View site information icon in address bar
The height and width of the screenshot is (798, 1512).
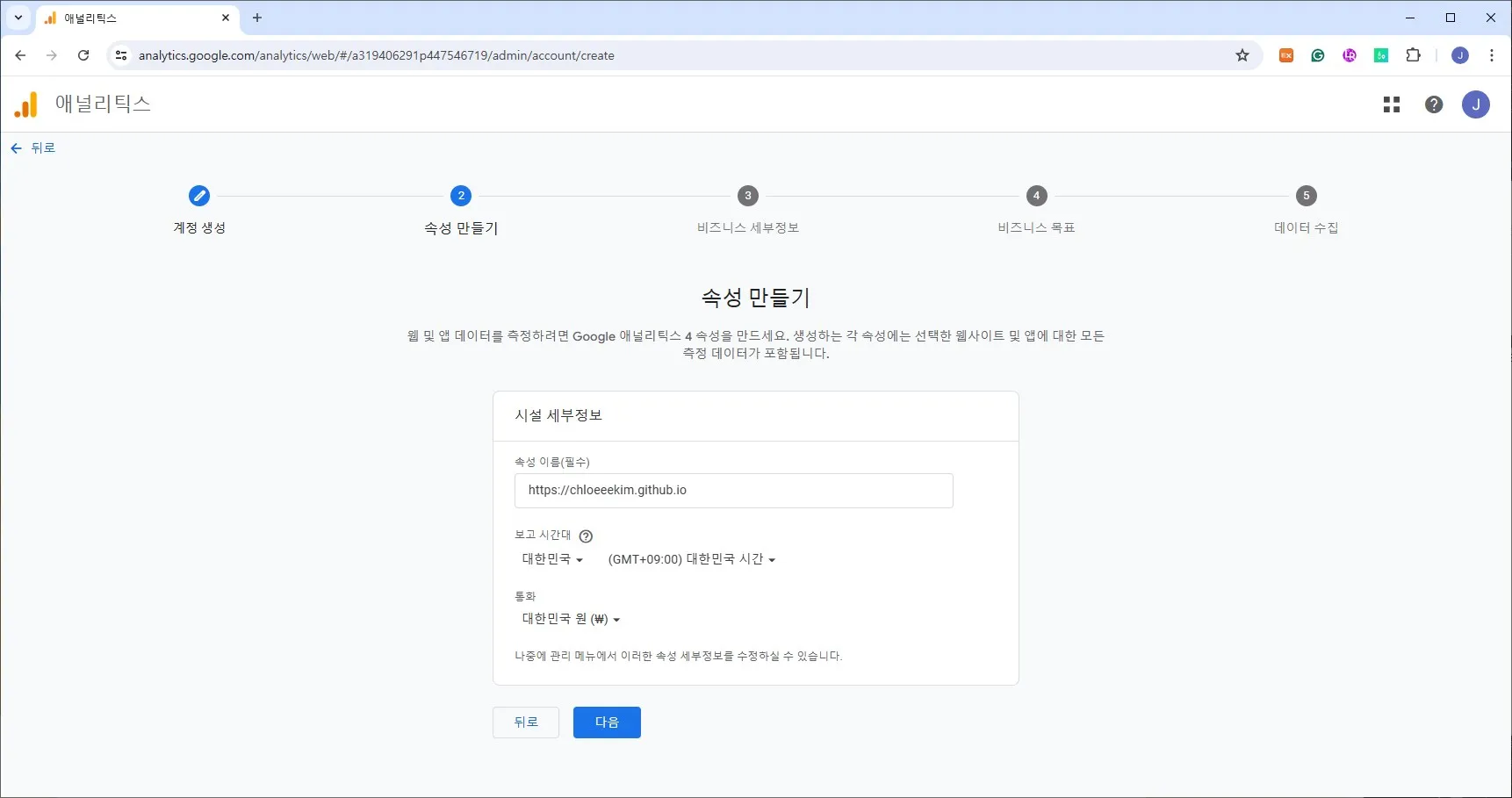tap(121, 55)
